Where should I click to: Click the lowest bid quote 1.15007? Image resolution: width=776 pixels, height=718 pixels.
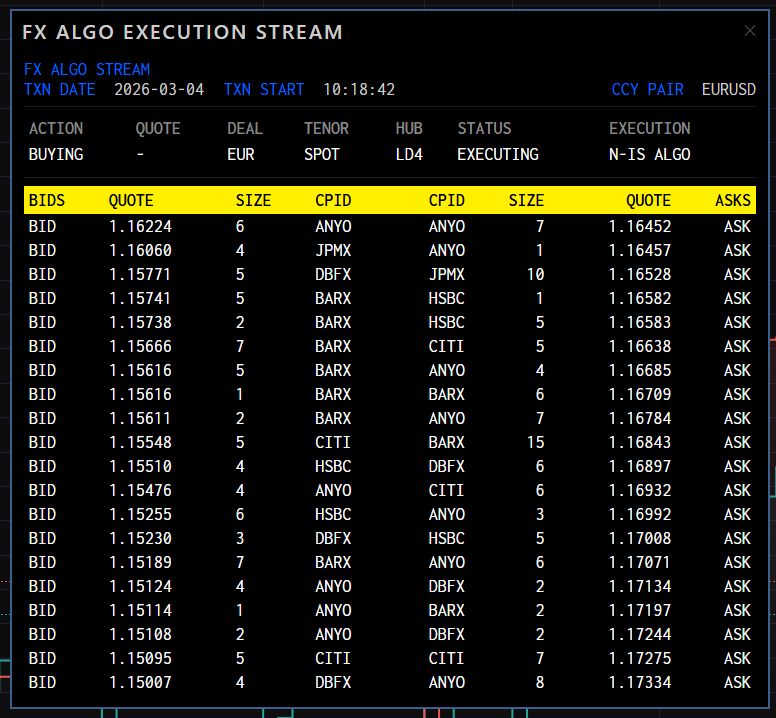(140, 683)
